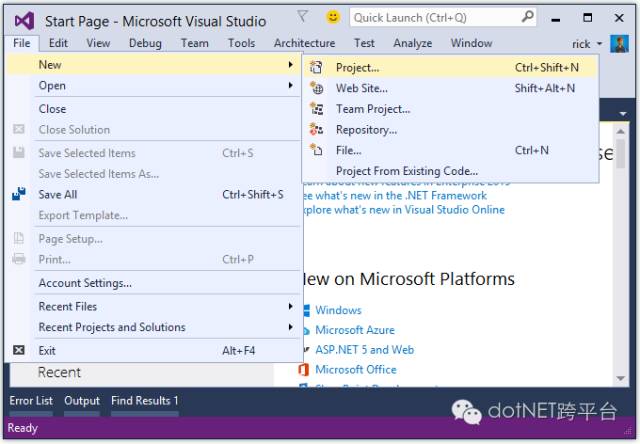Open the Analyze menu
Image resolution: width=640 pixels, height=444 pixels.
[x=413, y=43]
